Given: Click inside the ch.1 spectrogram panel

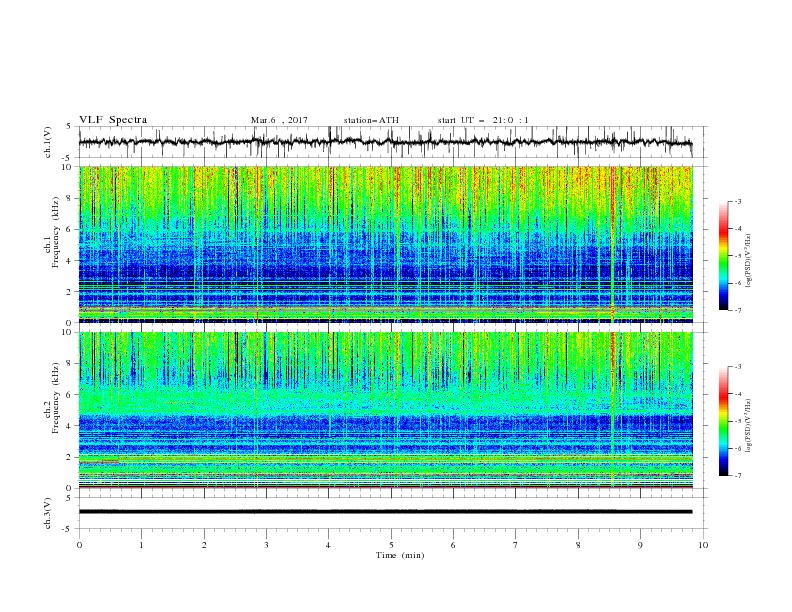Looking at the screenshot, I should pos(385,244).
